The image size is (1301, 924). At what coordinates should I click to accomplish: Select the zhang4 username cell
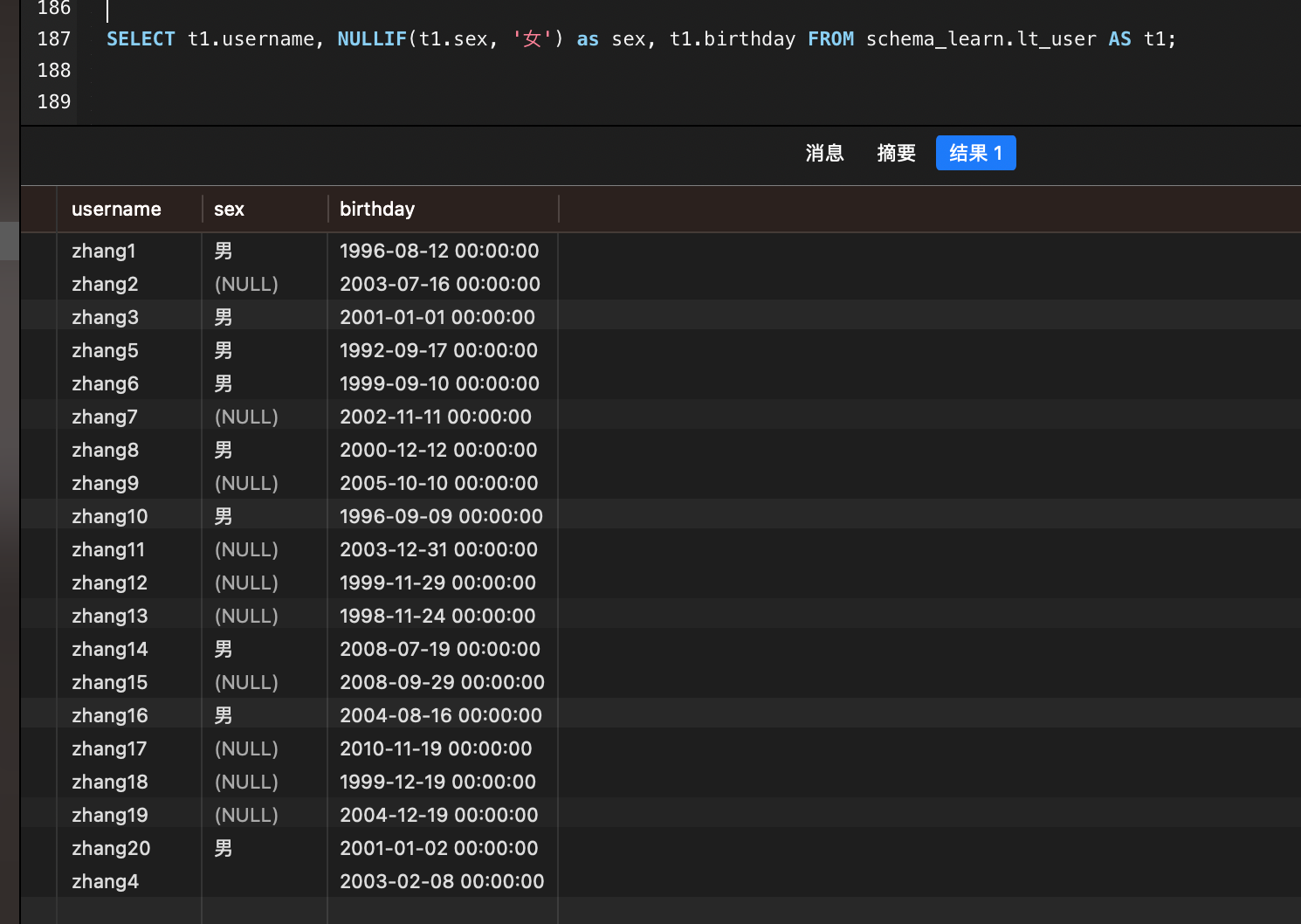coord(105,882)
